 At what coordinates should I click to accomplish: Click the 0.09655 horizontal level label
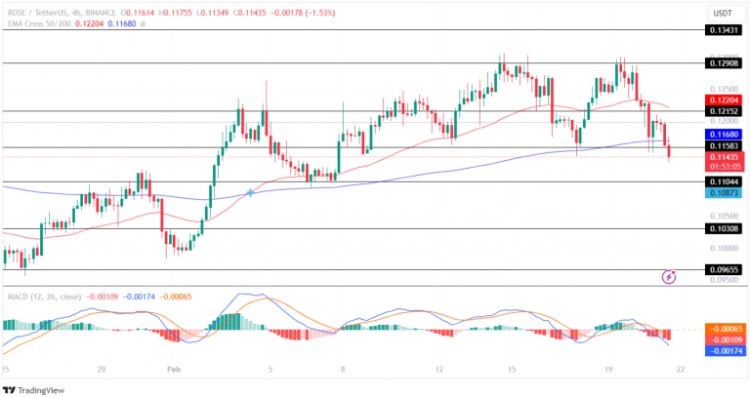pos(723,270)
